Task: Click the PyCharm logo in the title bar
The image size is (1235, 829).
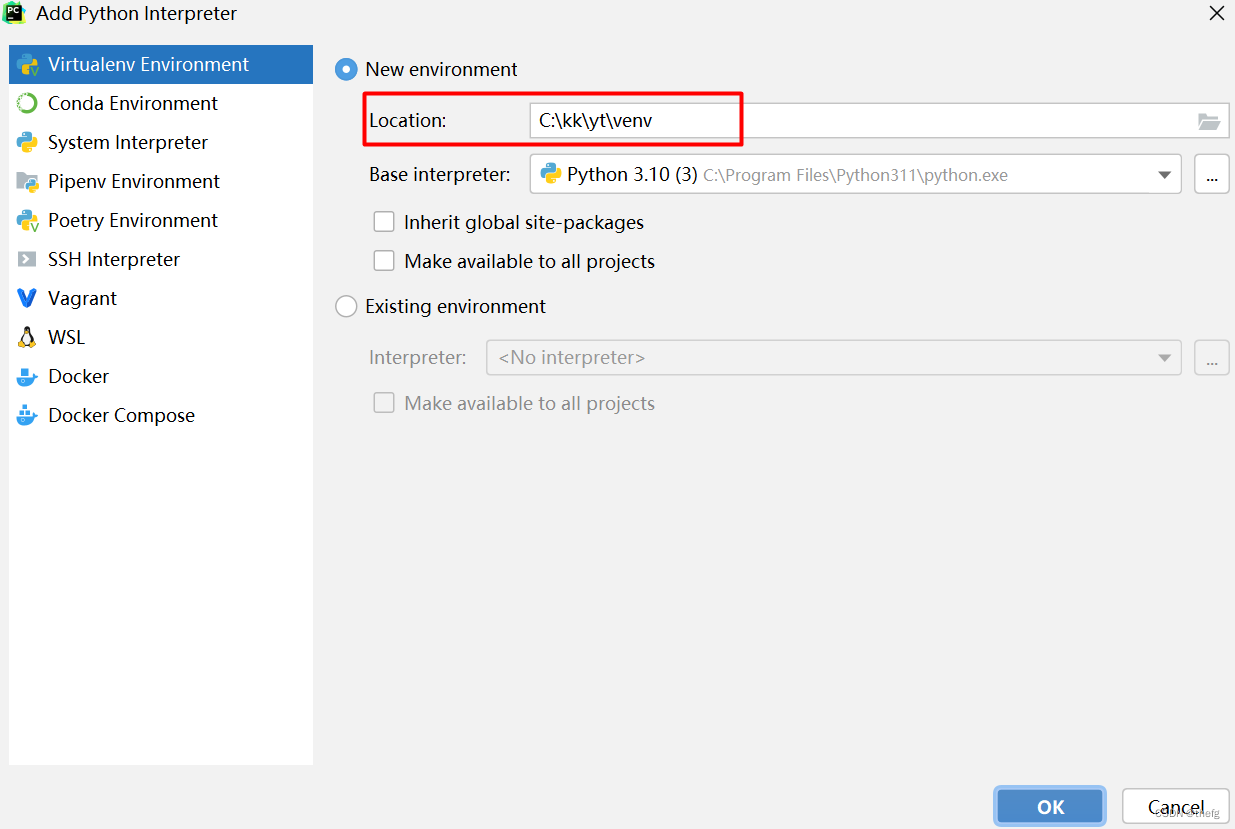Action: click(x=14, y=13)
